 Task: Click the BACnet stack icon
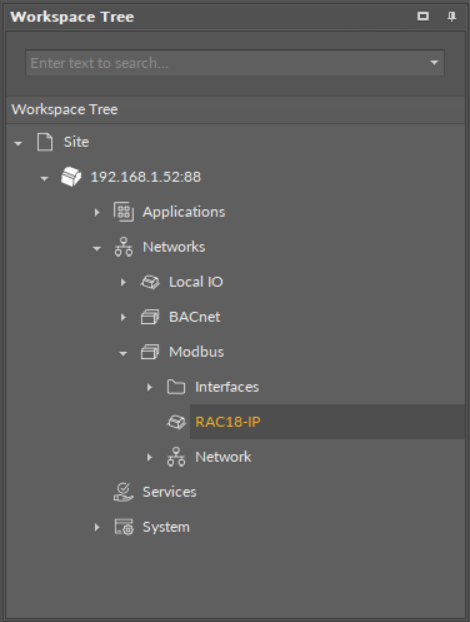coord(150,317)
